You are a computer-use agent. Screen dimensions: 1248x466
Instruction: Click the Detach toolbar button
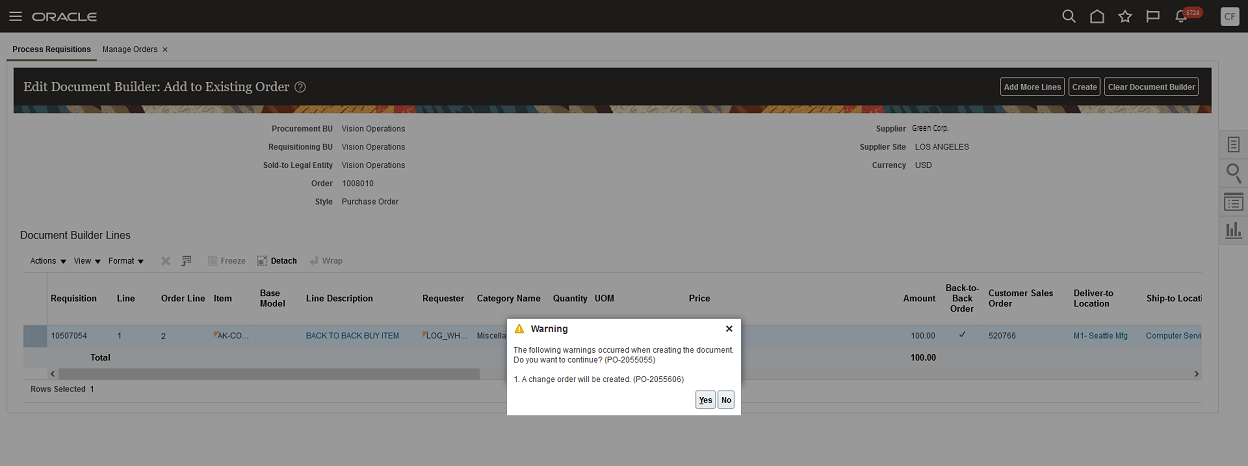coord(277,261)
